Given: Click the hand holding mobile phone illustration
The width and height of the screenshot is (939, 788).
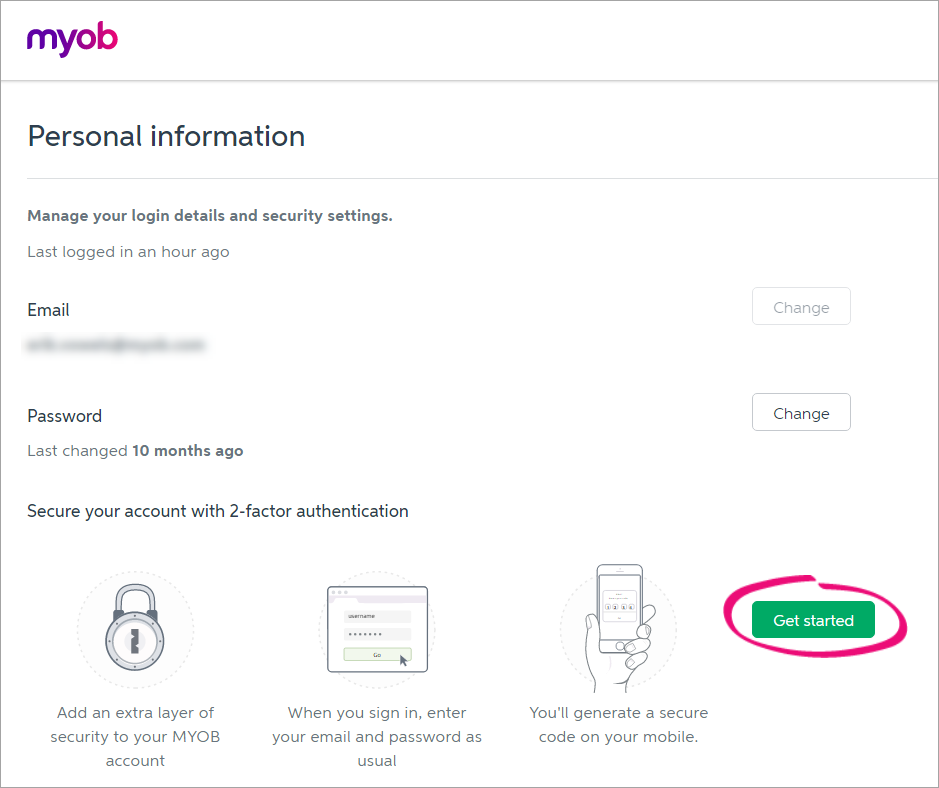Looking at the screenshot, I should coord(618,628).
